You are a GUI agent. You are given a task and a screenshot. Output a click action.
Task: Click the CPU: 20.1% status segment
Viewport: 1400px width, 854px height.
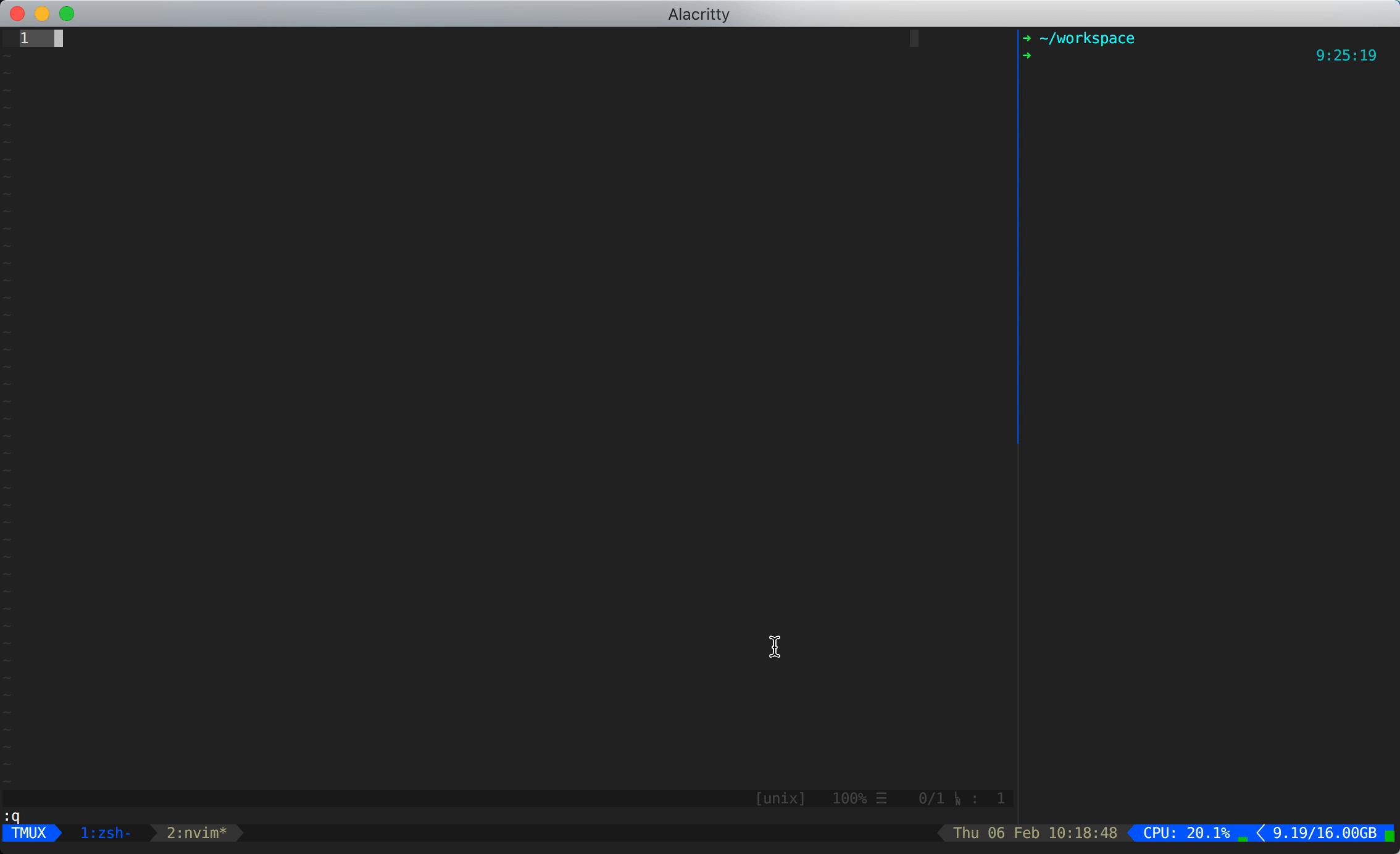pyautogui.click(x=1186, y=833)
